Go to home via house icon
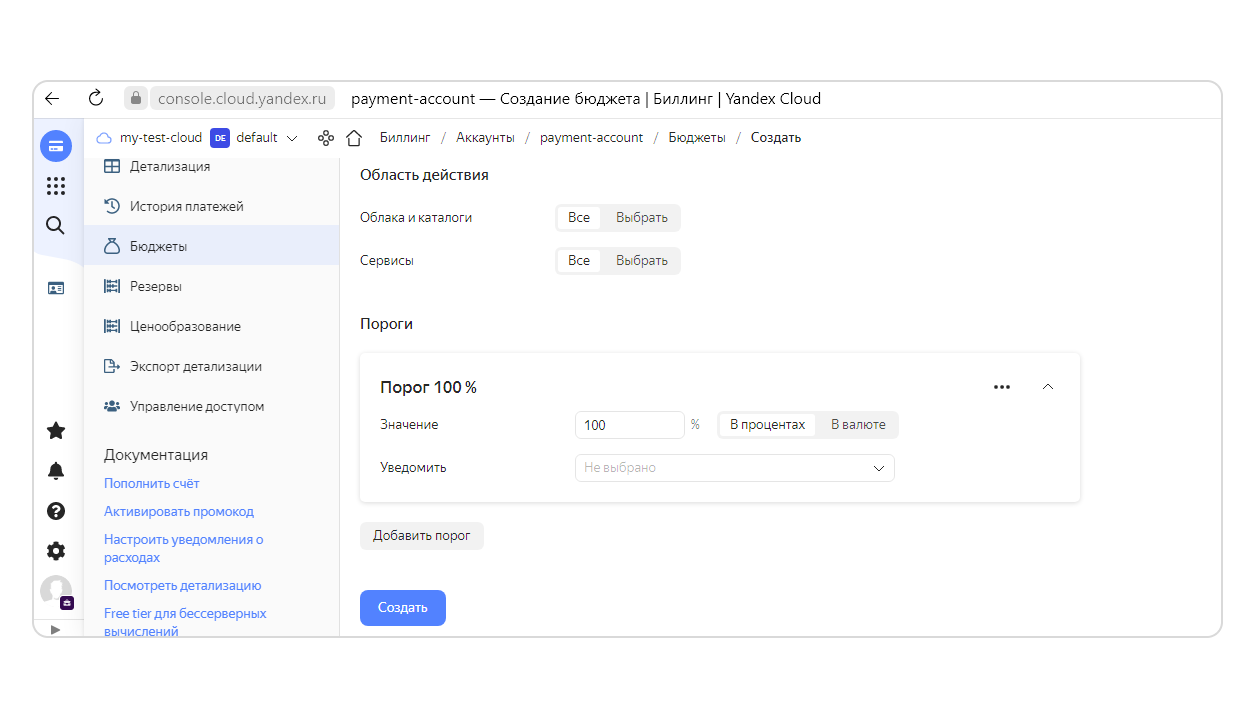 pyautogui.click(x=353, y=138)
